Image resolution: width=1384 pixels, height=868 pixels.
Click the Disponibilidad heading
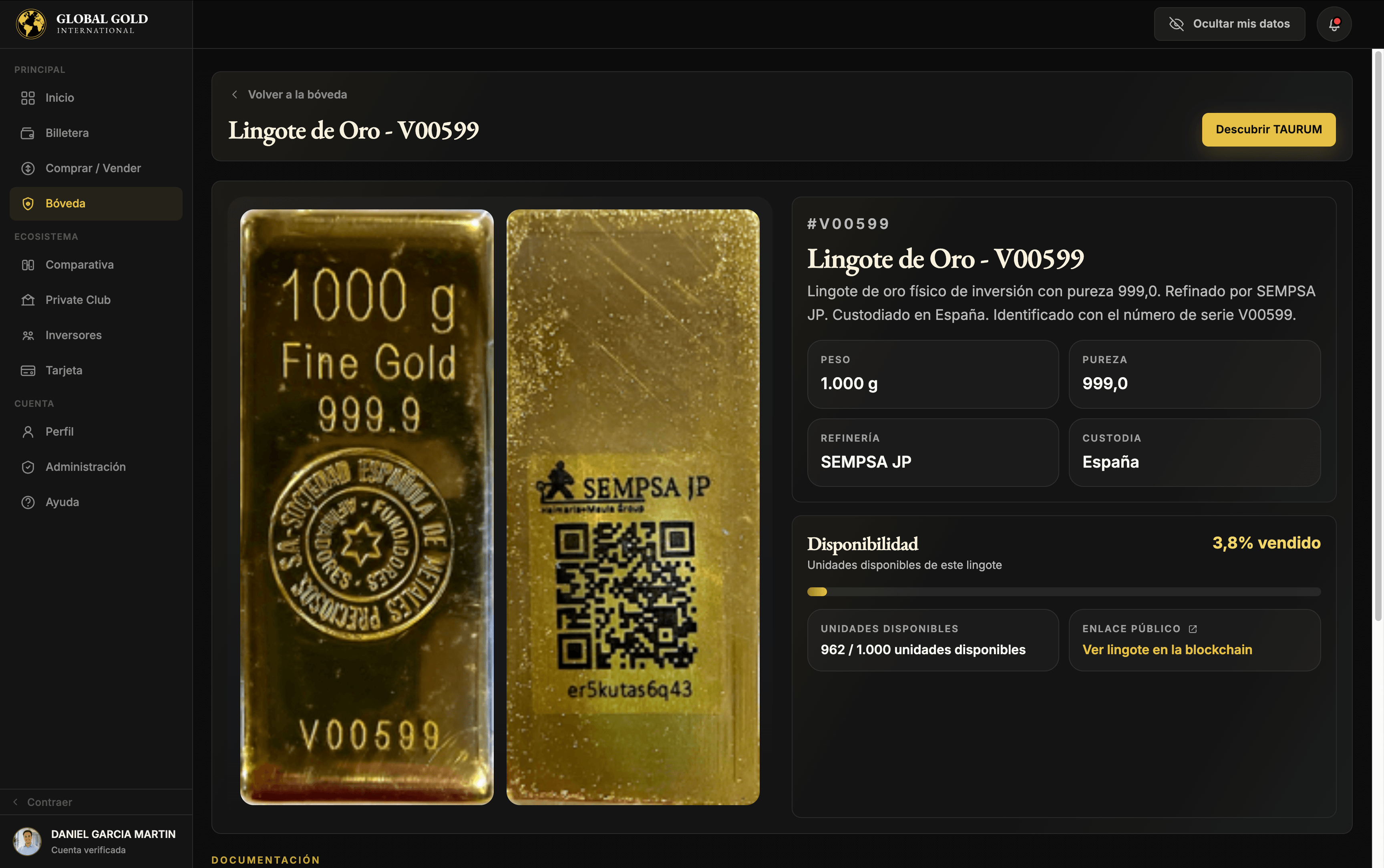tap(862, 544)
